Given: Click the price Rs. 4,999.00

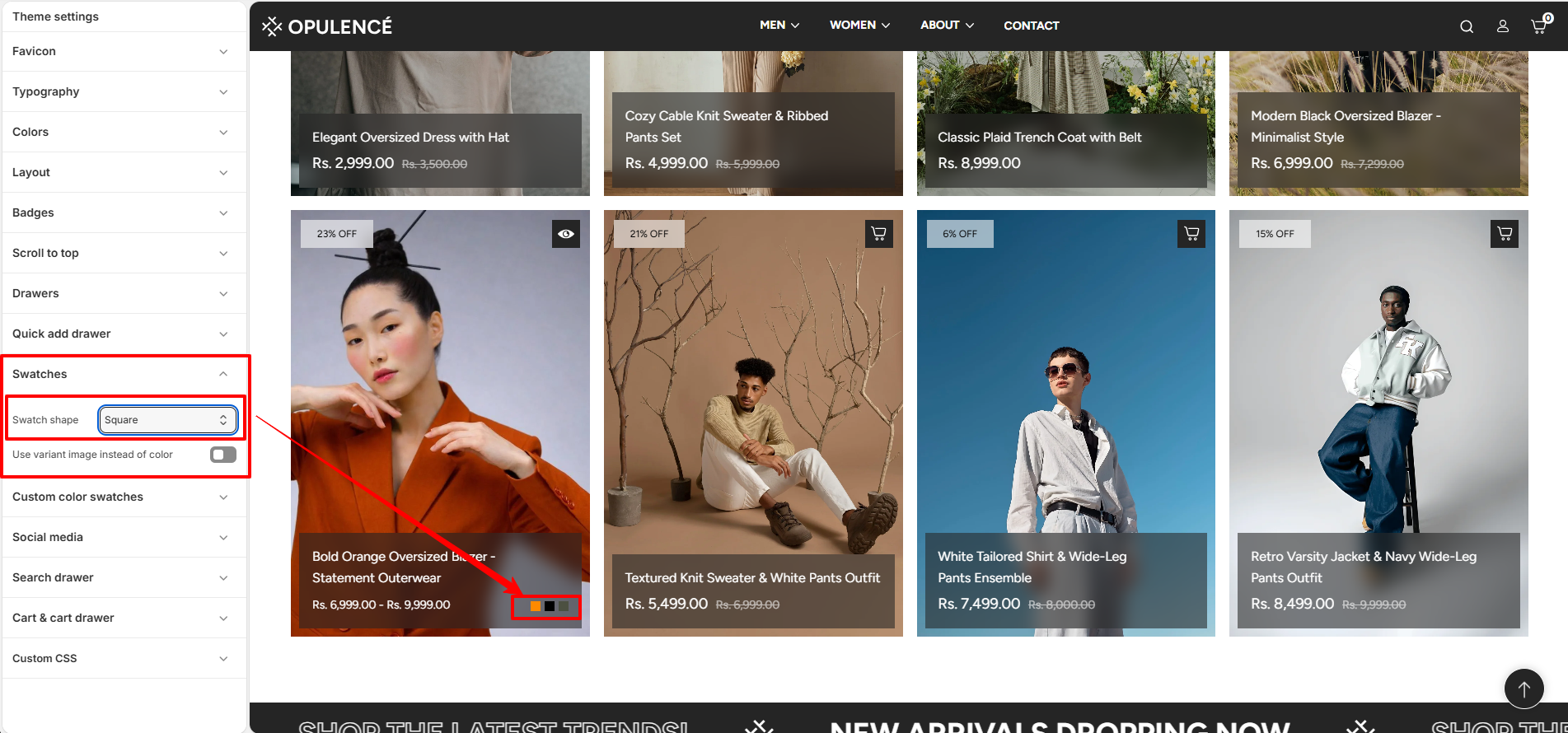Looking at the screenshot, I should point(667,163).
